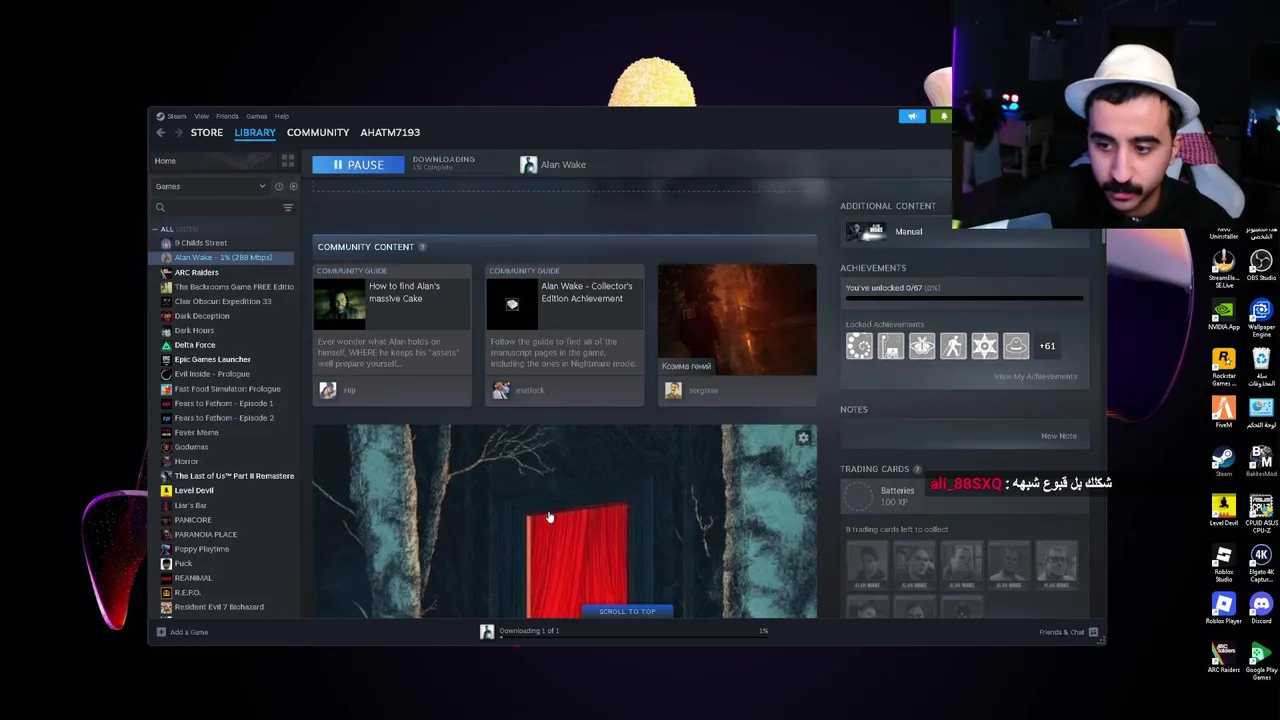Click the Trading Cards help question mark
This screenshot has width=1280, height=720.
click(917, 469)
